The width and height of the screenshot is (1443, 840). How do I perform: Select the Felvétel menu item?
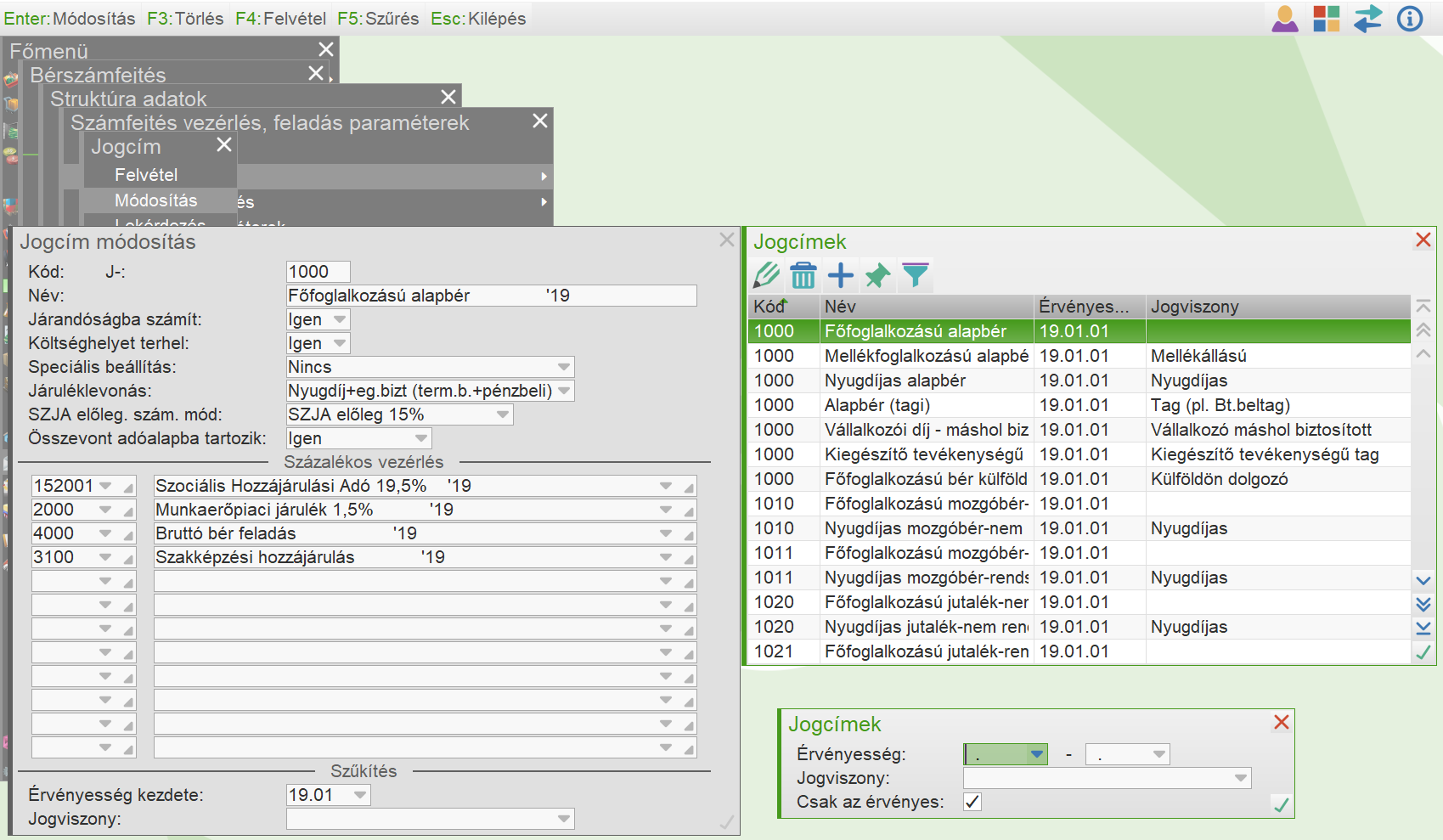click(146, 175)
